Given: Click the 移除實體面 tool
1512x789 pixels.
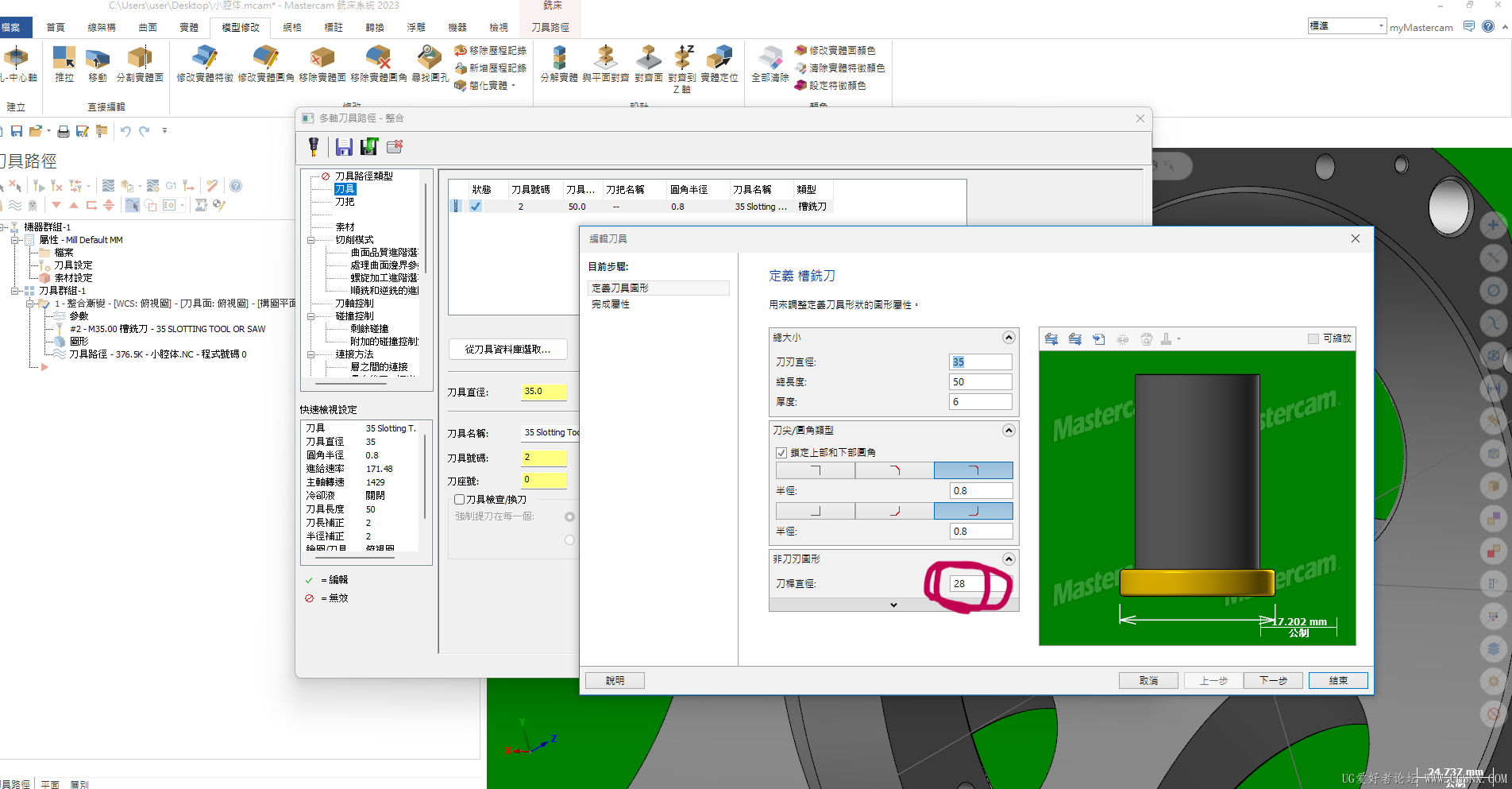Looking at the screenshot, I should (322, 64).
